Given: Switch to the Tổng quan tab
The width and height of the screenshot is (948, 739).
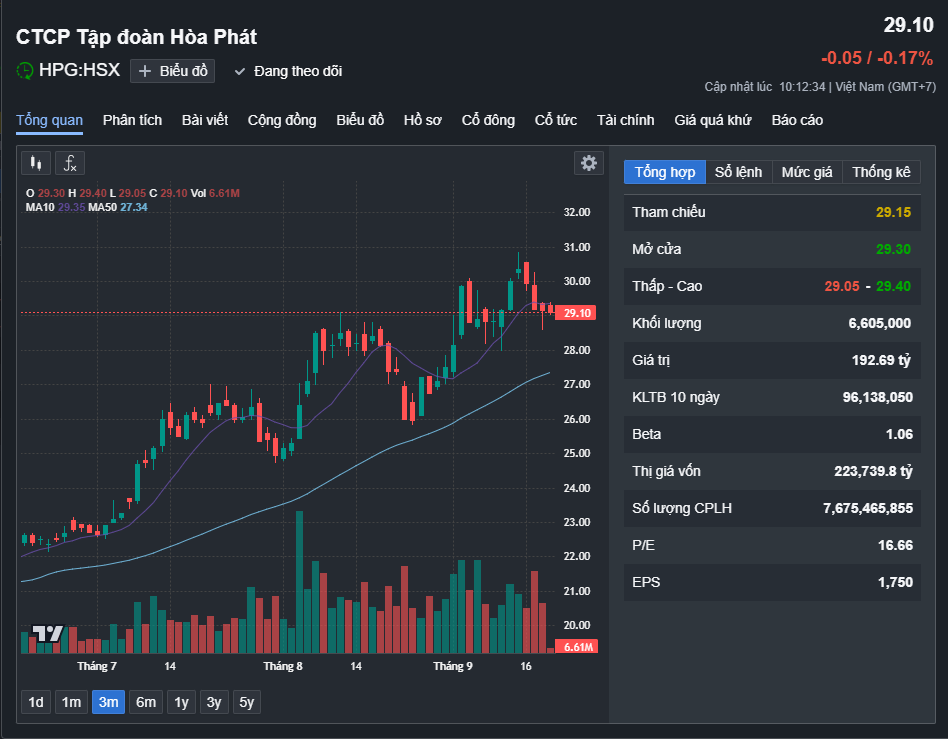Looking at the screenshot, I should (50, 120).
